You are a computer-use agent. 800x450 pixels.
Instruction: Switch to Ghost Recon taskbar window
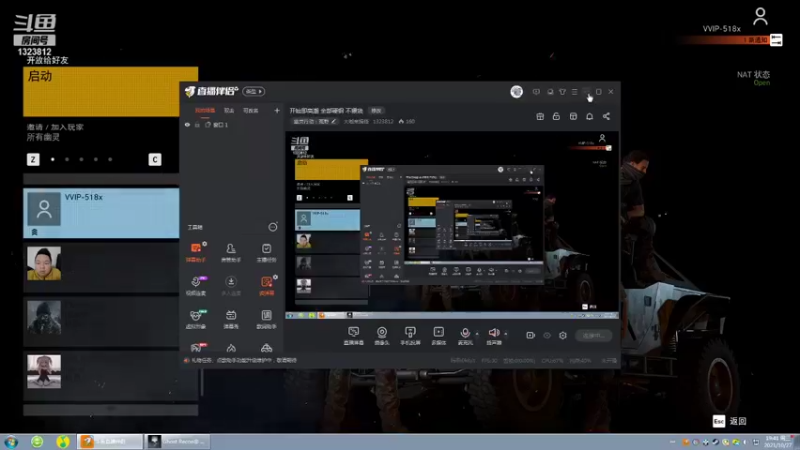(178, 441)
